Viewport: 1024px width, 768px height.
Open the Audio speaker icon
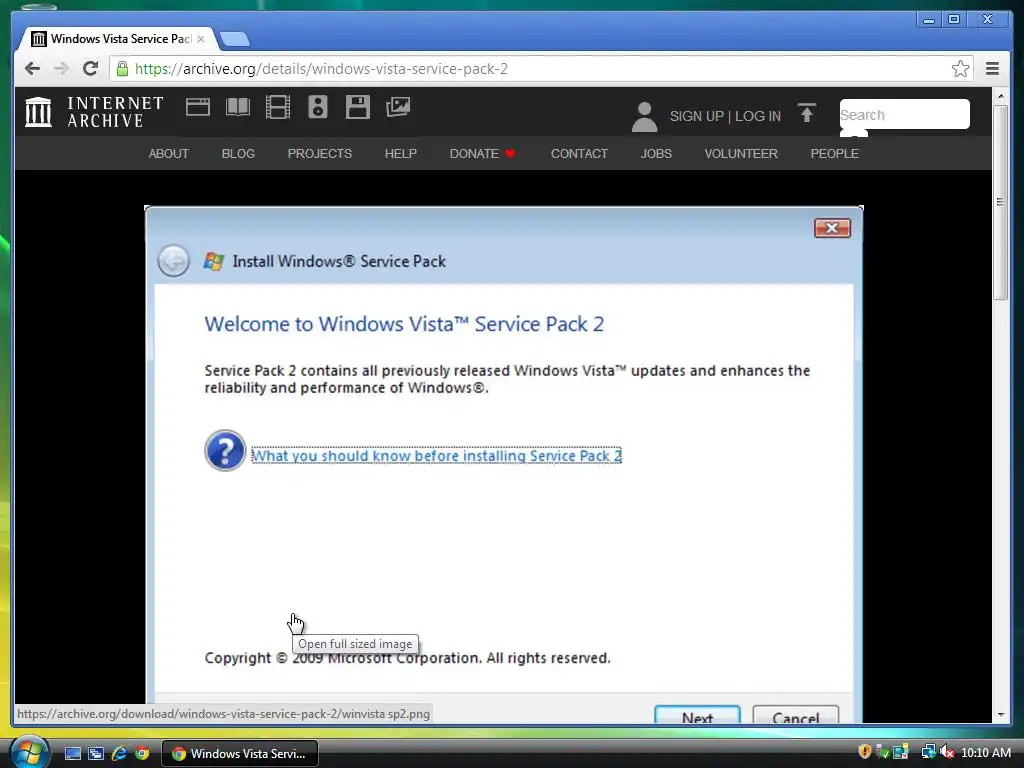pos(317,107)
